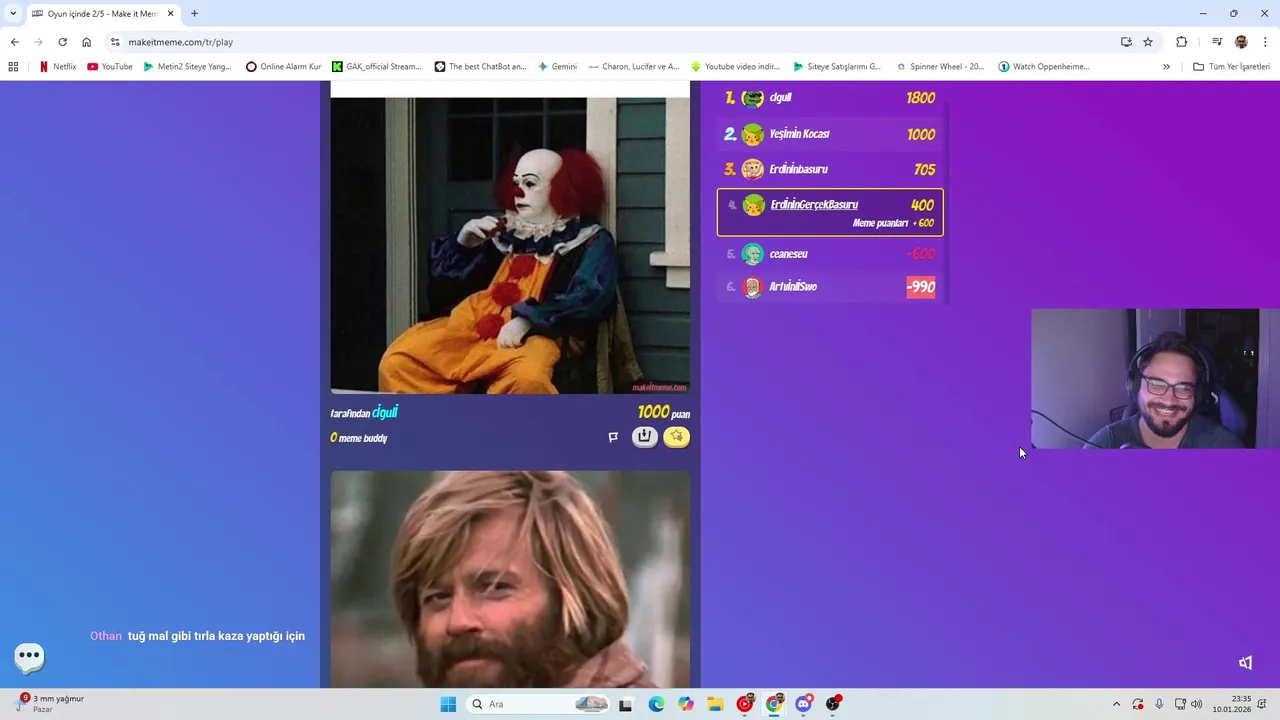The image size is (1280, 720).
Task: Open a new tab
Action: pyautogui.click(x=194, y=14)
